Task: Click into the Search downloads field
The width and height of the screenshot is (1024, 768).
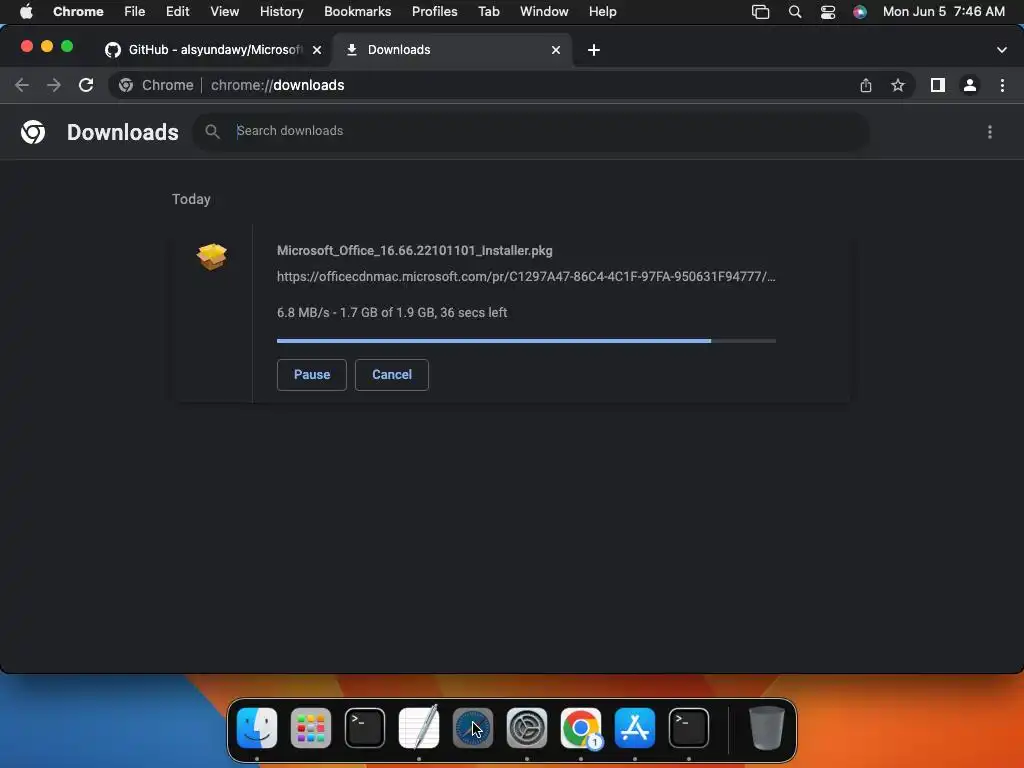Action: pyautogui.click(x=530, y=131)
